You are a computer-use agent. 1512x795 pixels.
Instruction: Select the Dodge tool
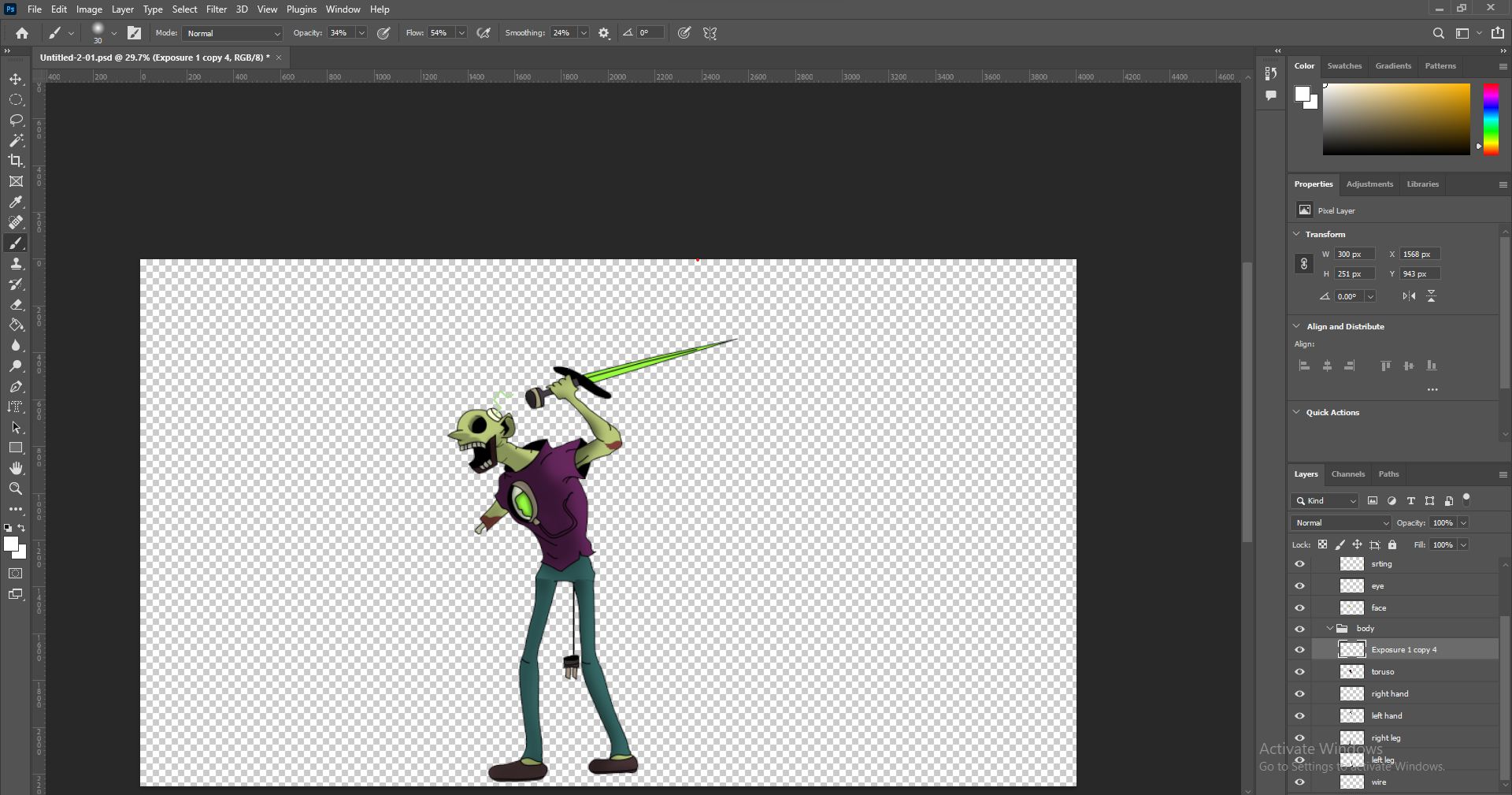click(16, 366)
